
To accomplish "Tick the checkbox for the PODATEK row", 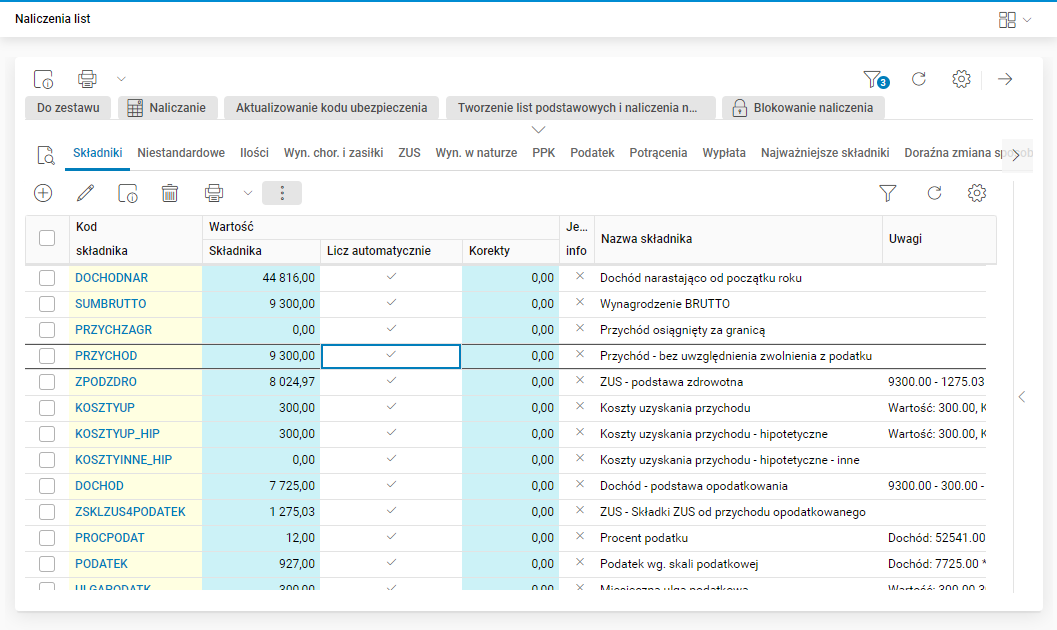I will 47,564.
